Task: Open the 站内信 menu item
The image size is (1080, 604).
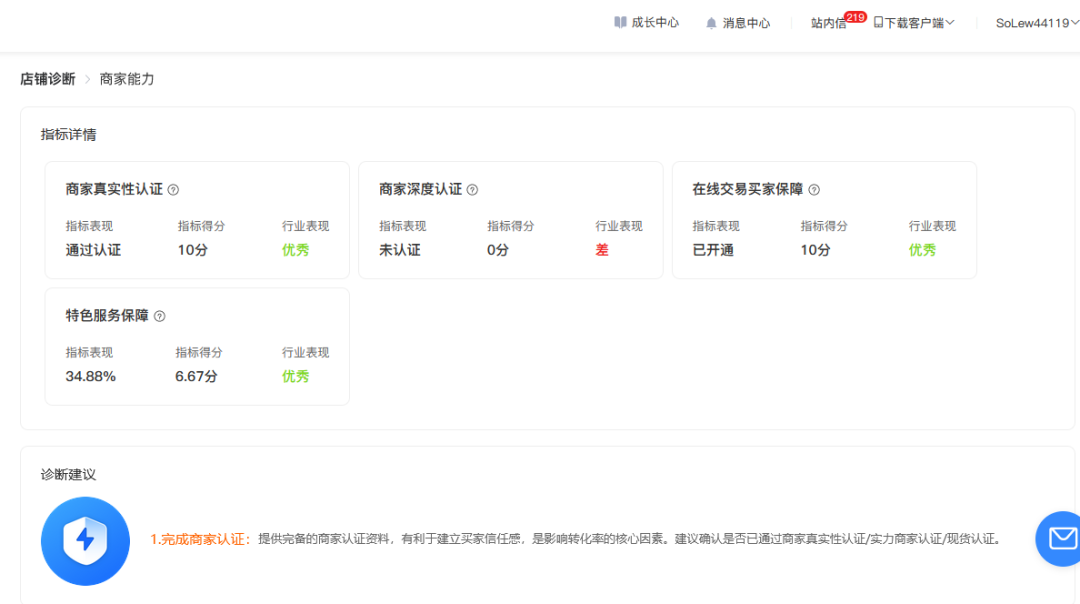Action: point(829,21)
